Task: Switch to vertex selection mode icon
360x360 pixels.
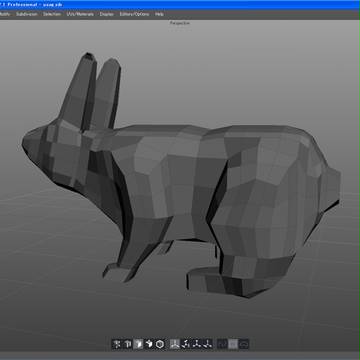Action: coord(116,344)
